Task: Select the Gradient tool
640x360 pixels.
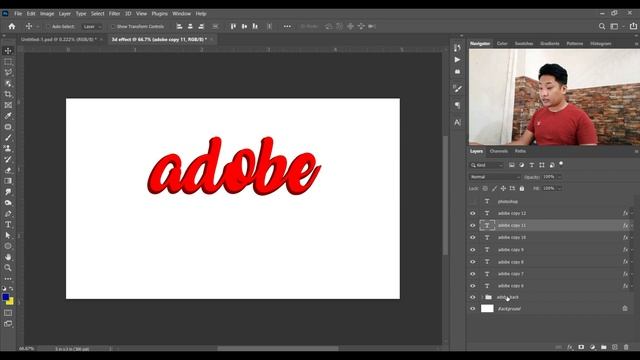Action: point(8,181)
